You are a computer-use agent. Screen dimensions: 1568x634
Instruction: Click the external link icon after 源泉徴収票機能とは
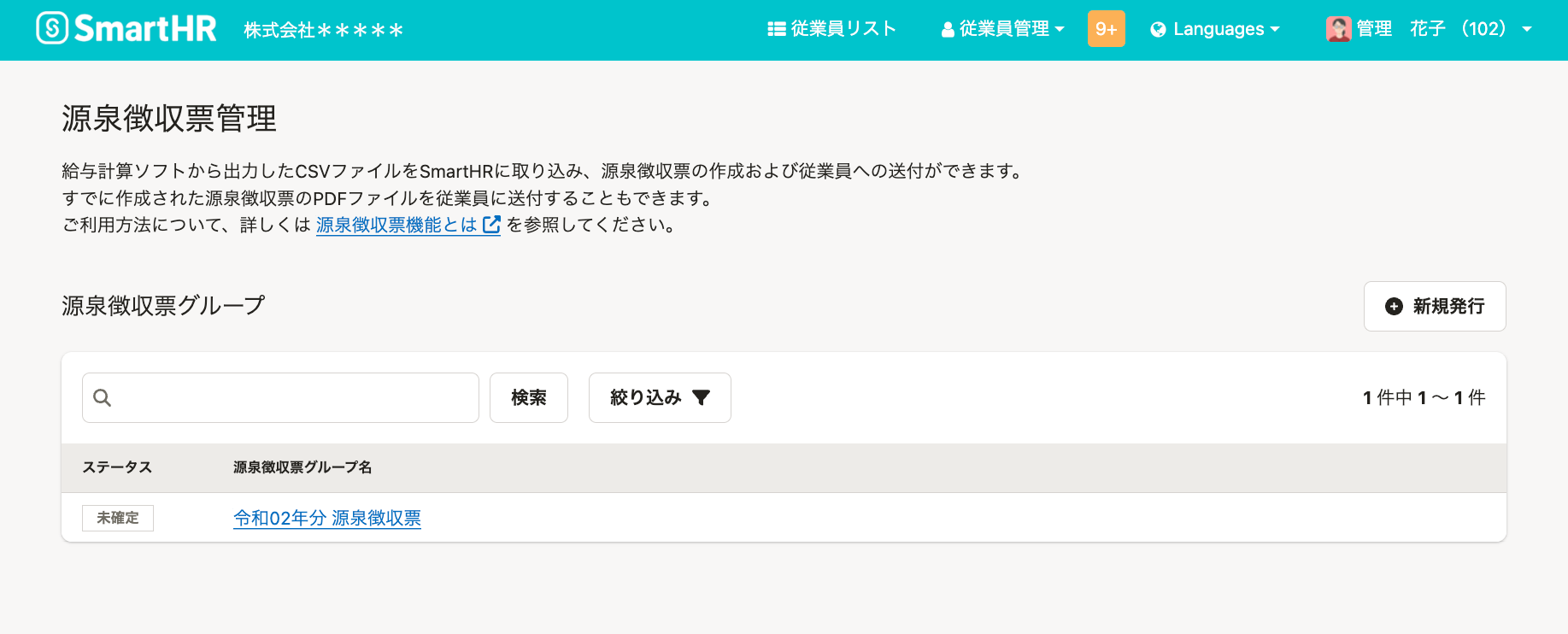tap(491, 225)
